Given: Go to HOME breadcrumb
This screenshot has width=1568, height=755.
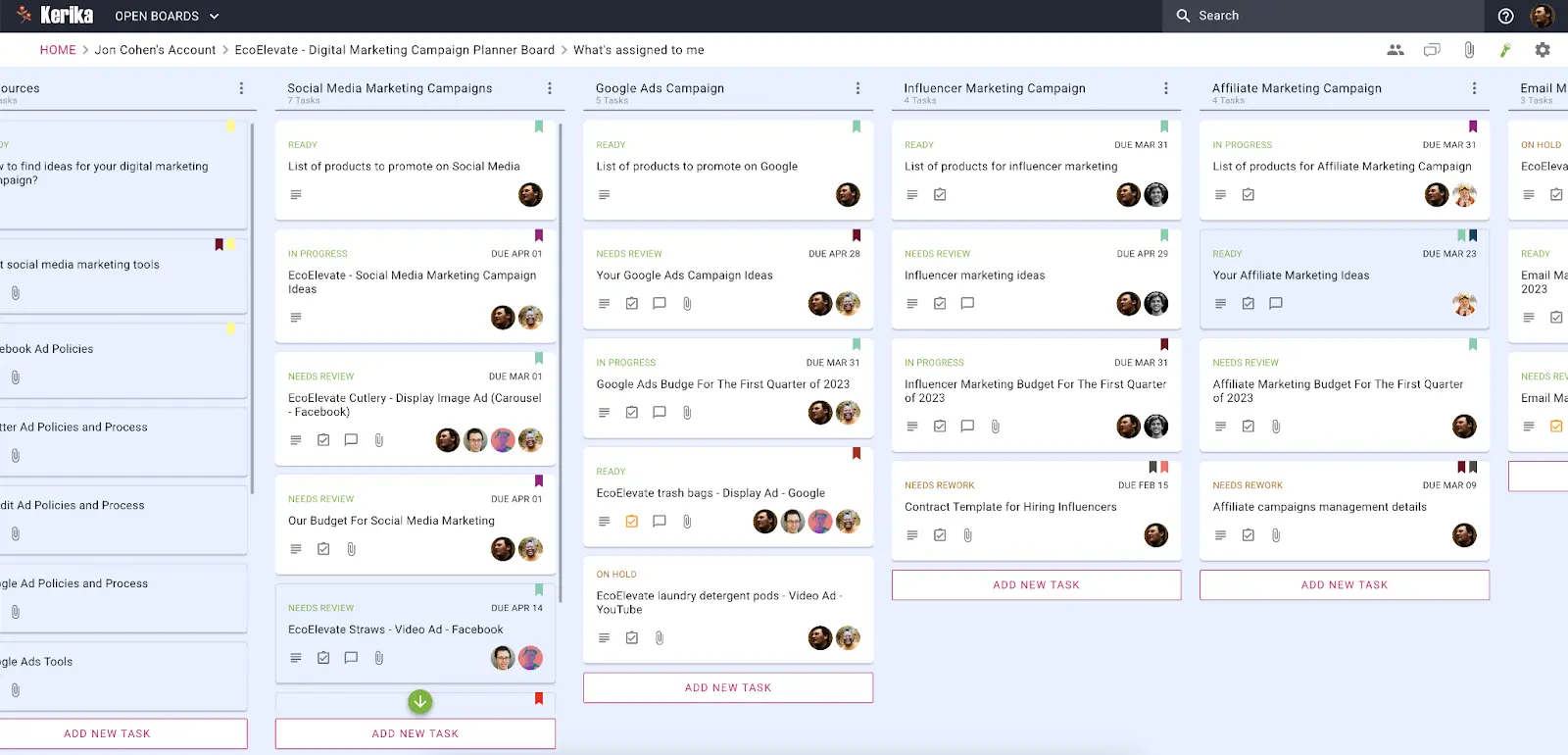Looking at the screenshot, I should point(58,50).
